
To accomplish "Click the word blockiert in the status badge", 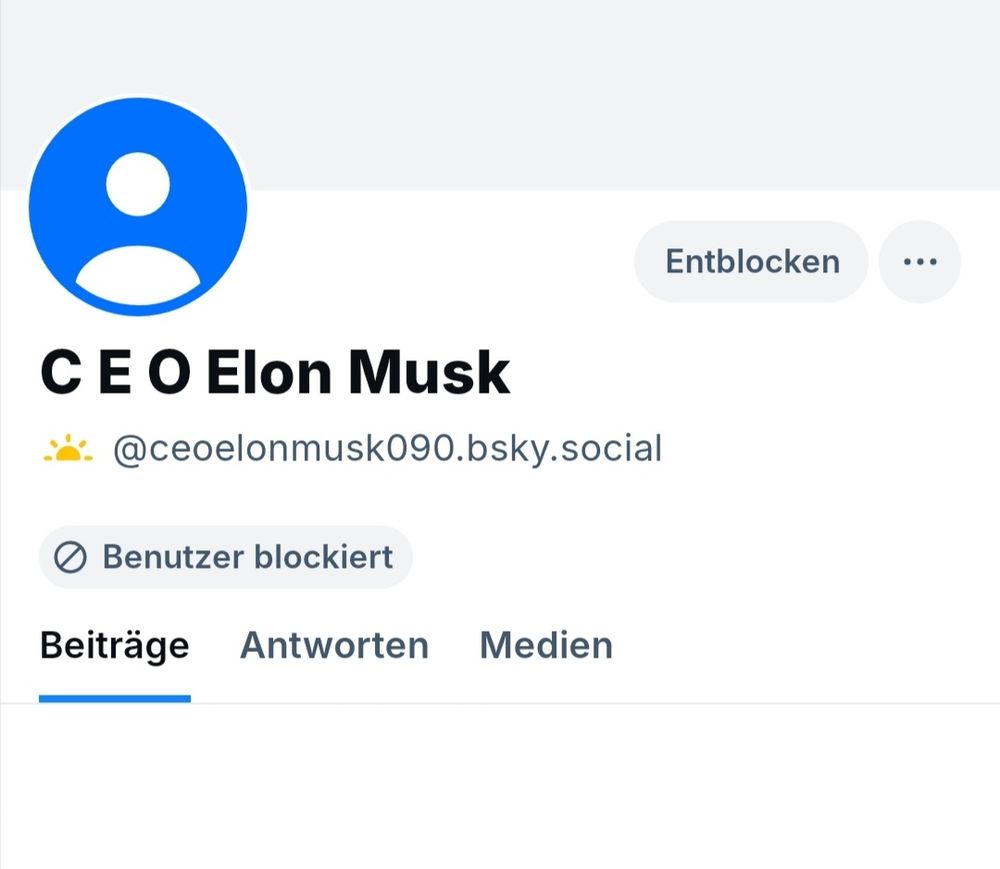I will click(324, 557).
